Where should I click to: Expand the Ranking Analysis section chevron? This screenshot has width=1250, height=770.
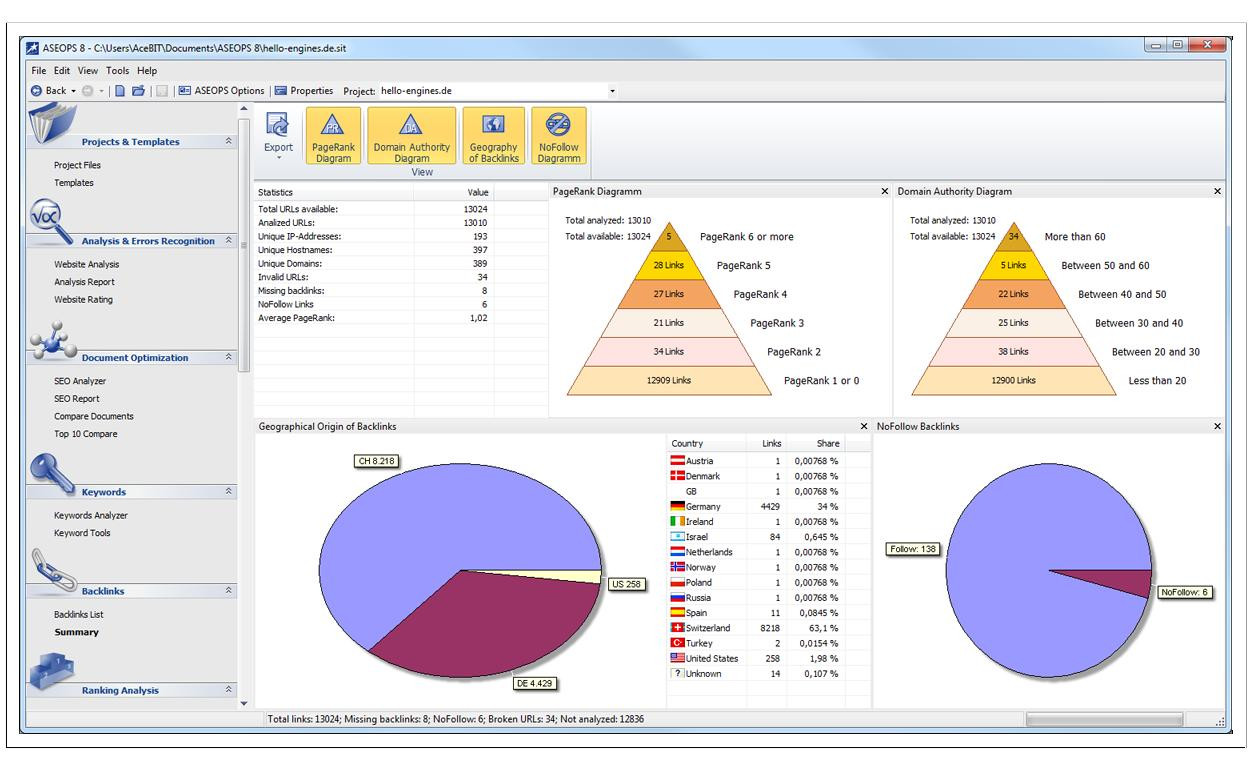click(229, 690)
